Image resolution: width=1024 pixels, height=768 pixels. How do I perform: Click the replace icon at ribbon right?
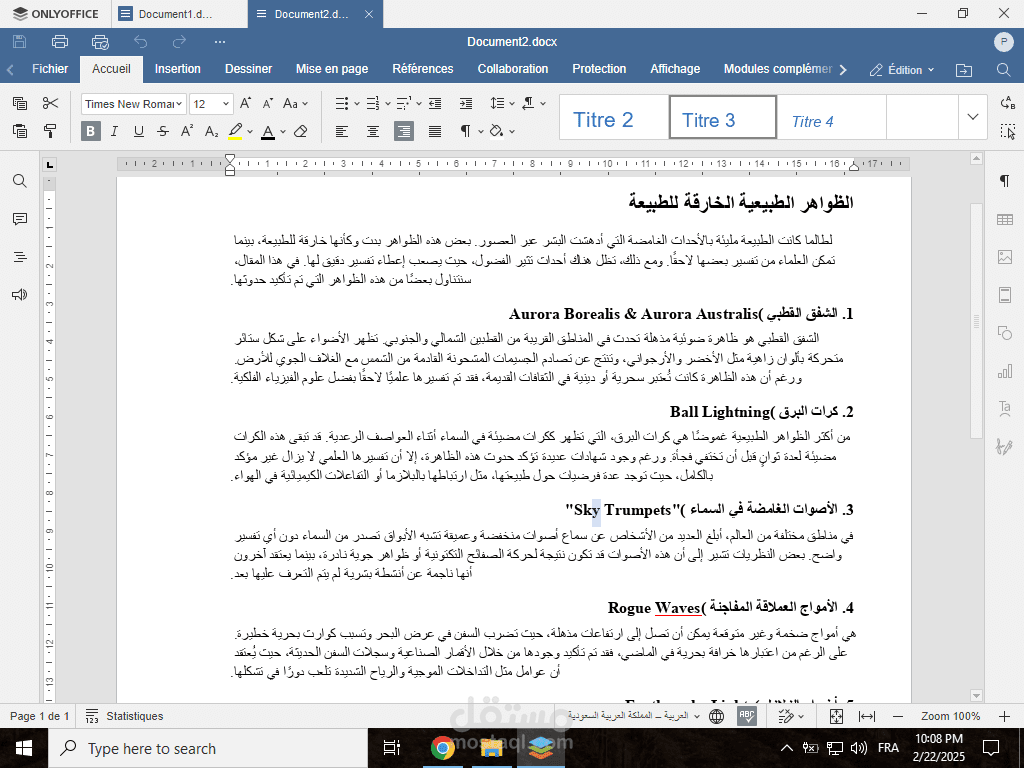click(1008, 103)
